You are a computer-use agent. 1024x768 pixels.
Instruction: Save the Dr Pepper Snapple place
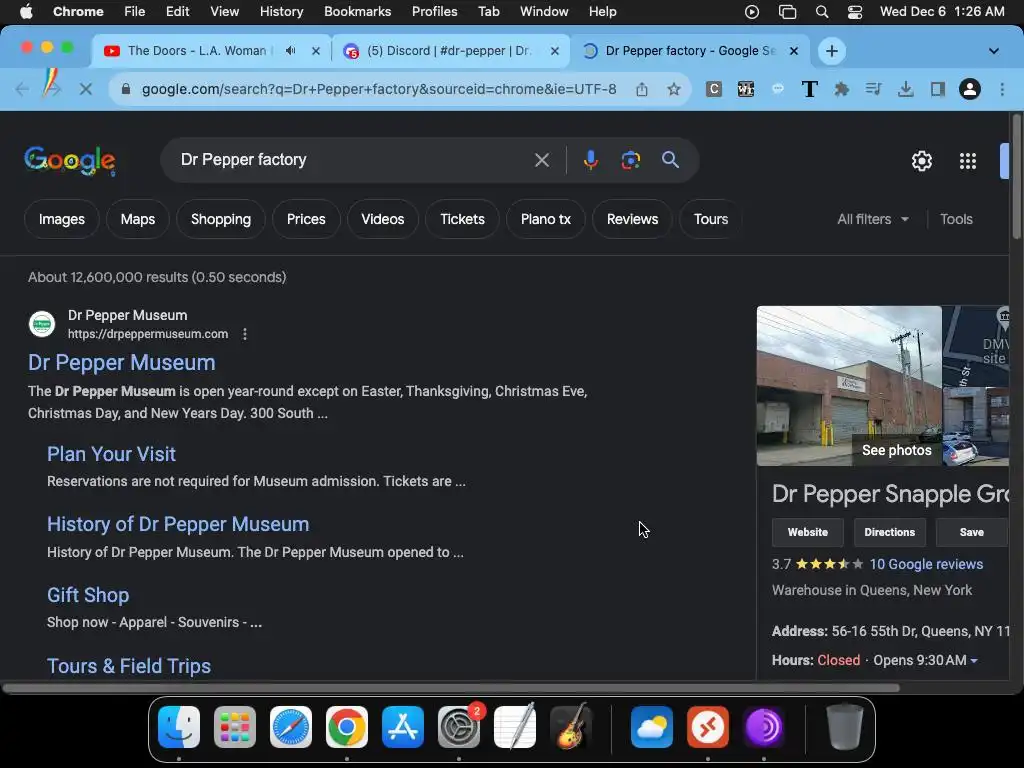[971, 532]
